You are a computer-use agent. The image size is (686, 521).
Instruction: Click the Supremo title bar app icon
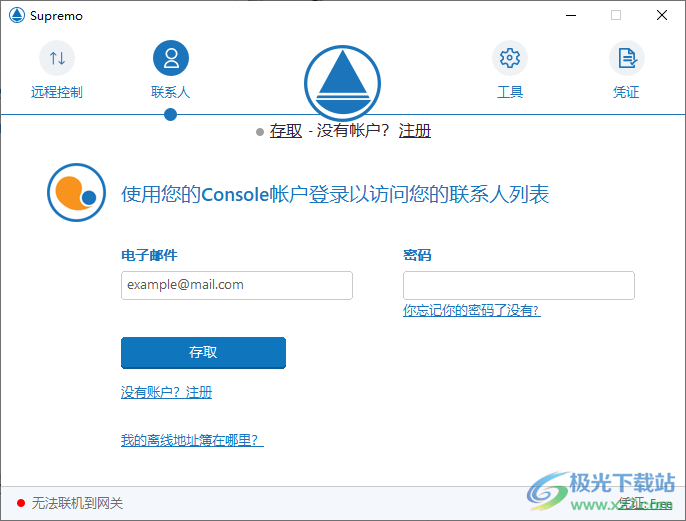coord(17,15)
